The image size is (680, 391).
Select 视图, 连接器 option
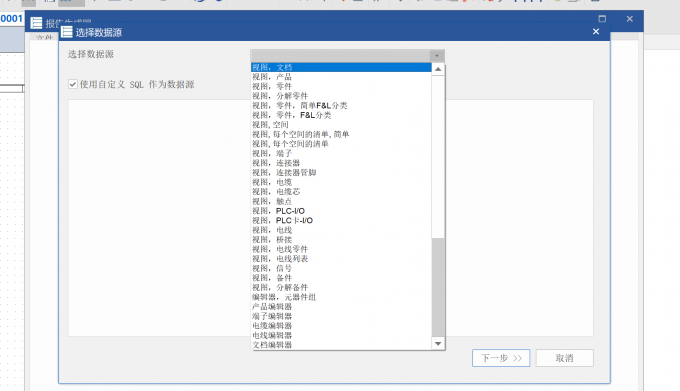point(341,163)
